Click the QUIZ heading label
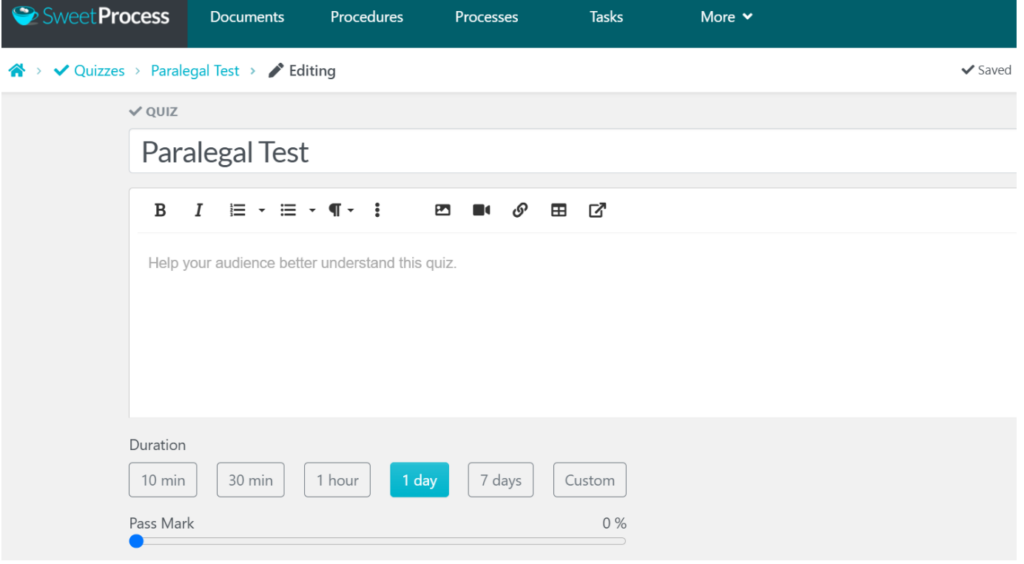 point(153,112)
